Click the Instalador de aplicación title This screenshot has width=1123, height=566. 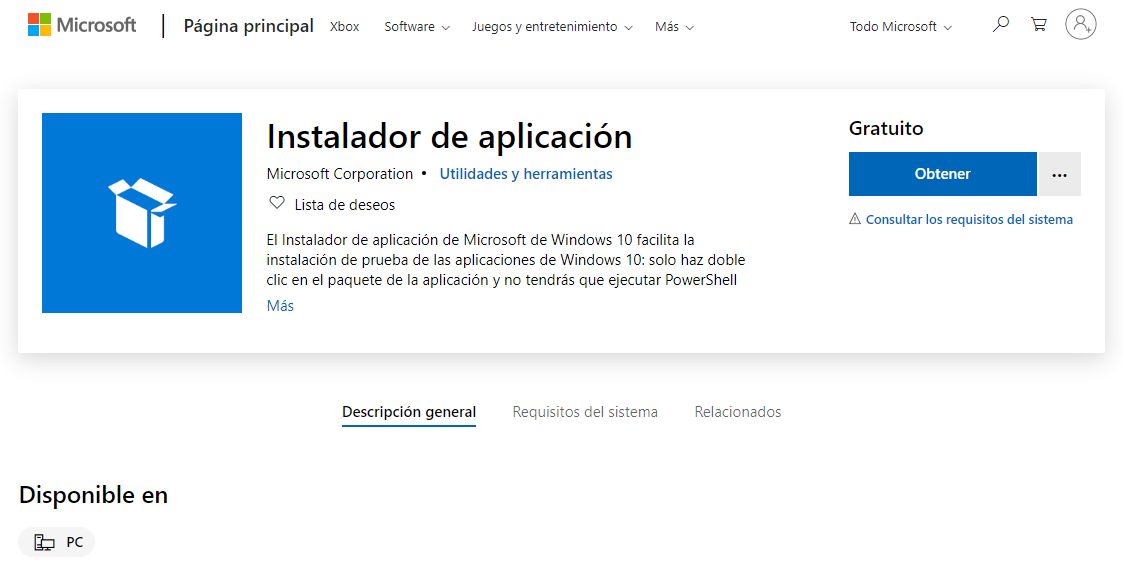tap(449, 136)
